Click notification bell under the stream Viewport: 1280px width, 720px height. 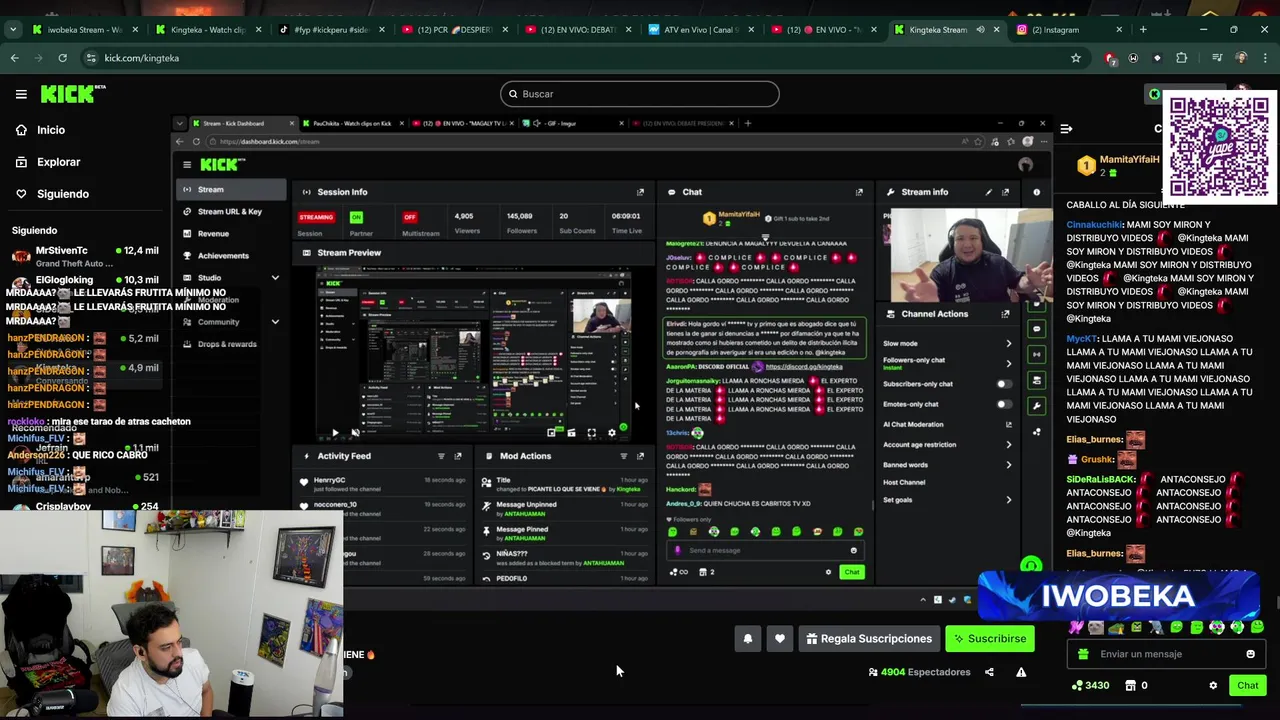[748, 639]
